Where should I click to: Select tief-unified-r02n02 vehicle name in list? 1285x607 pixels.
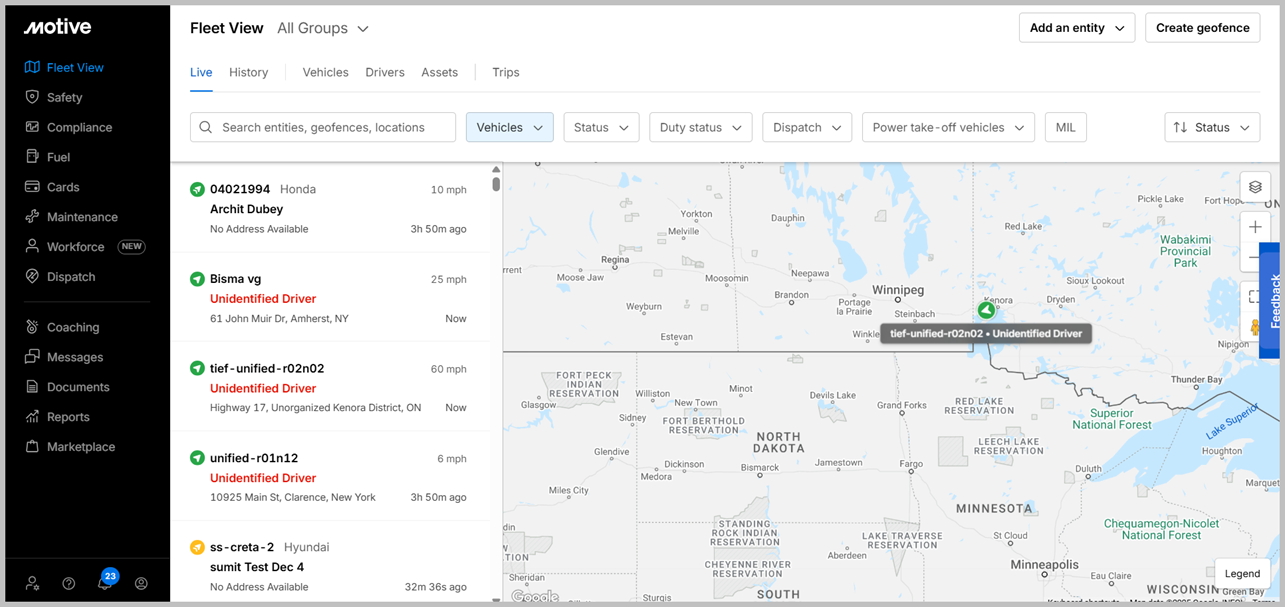[x=267, y=368]
